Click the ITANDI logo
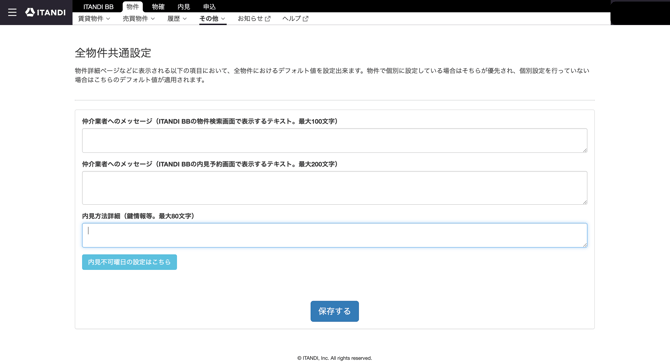Viewport: 670px width, 363px height. [x=45, y=12]
